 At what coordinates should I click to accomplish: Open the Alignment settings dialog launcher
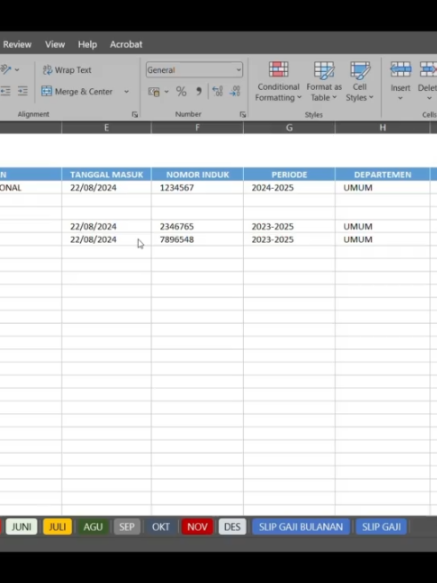135,115
